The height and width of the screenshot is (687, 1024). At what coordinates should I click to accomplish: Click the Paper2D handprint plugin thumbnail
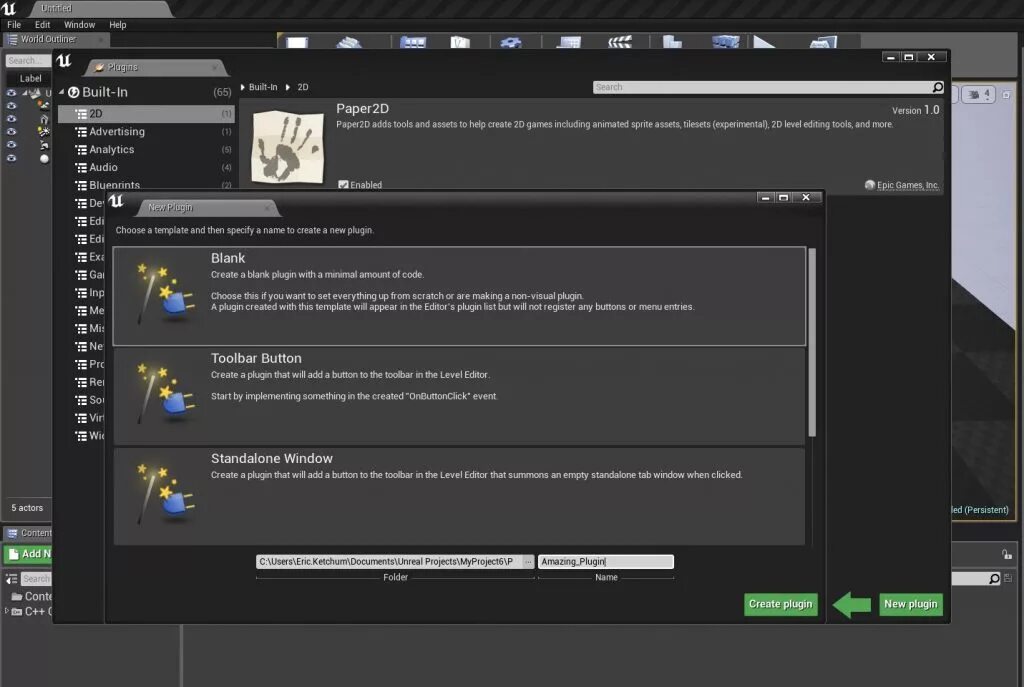[x=287, y=146]
